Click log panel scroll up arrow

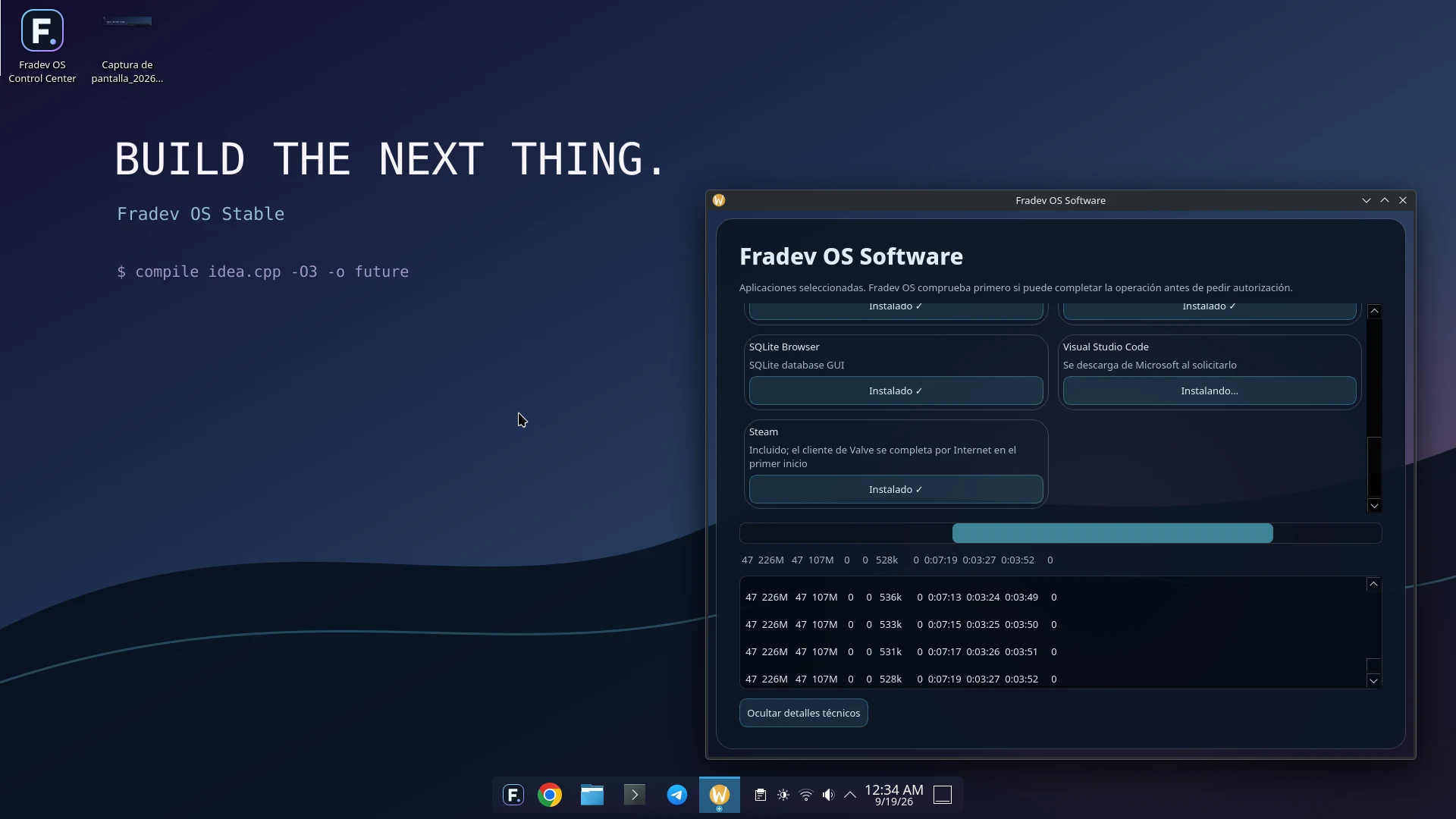(1373, 584)
